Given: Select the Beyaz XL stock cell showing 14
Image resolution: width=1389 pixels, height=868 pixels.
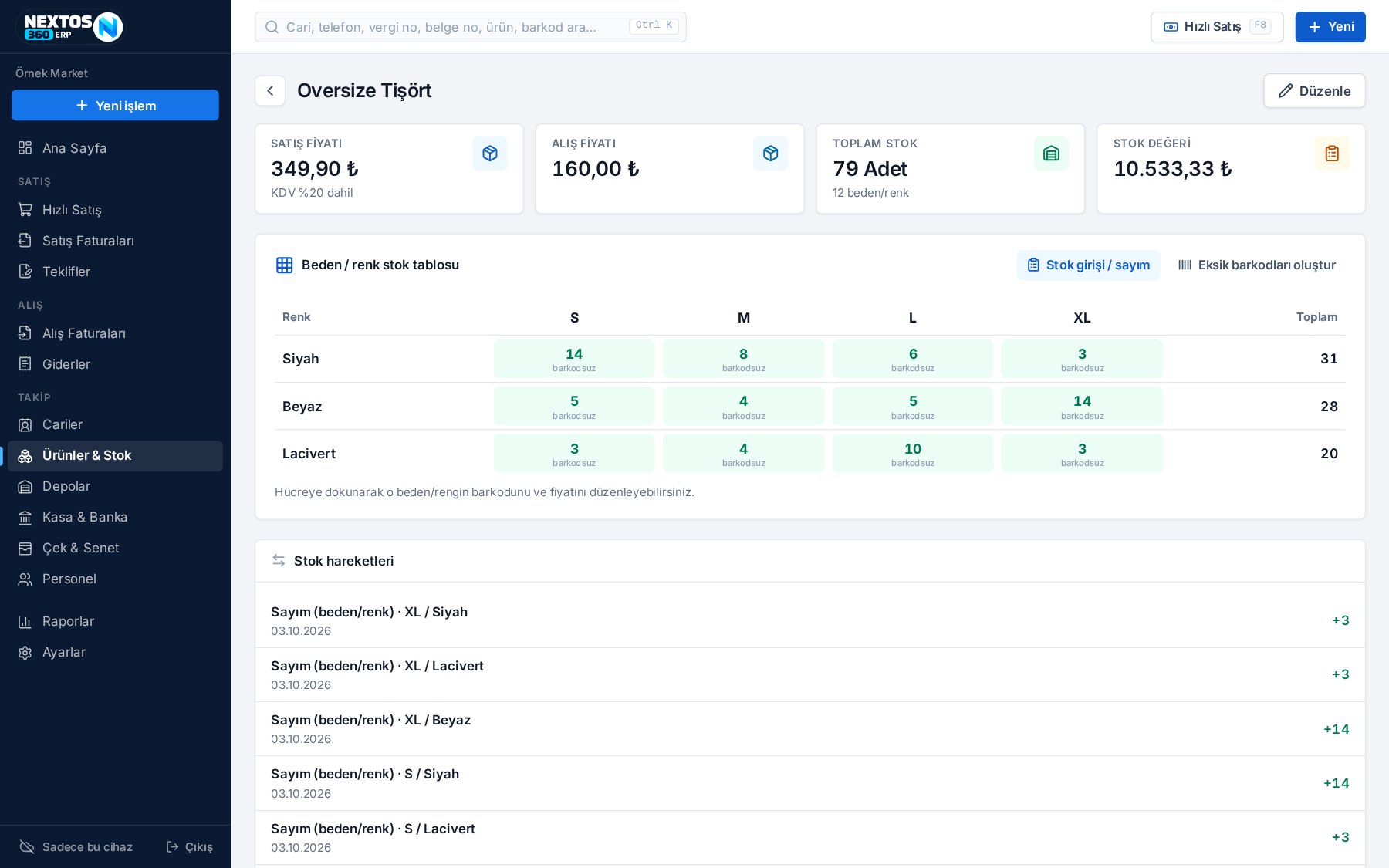Looking at the screenshot, I should click(1082, 406).
